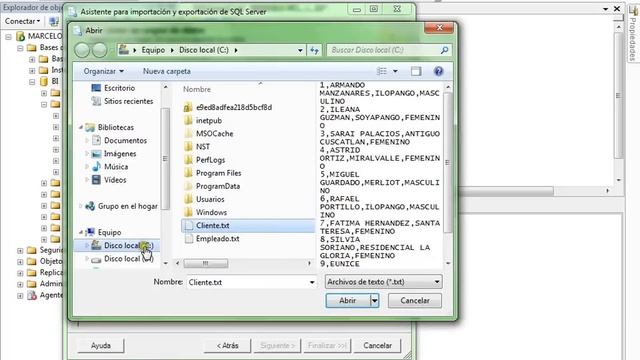Select the Vídeos library
This screenshot has height=360, width=640.
point(115,180)
